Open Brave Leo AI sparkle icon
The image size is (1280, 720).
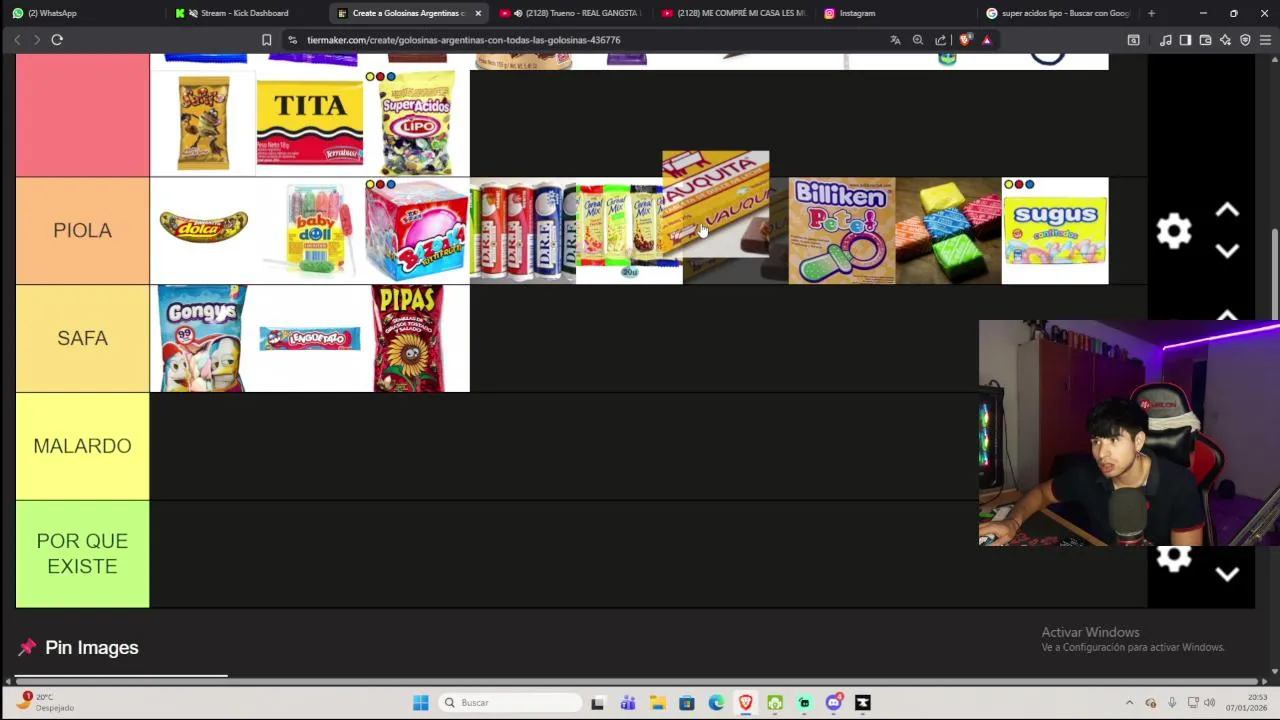click(1225, 40)
